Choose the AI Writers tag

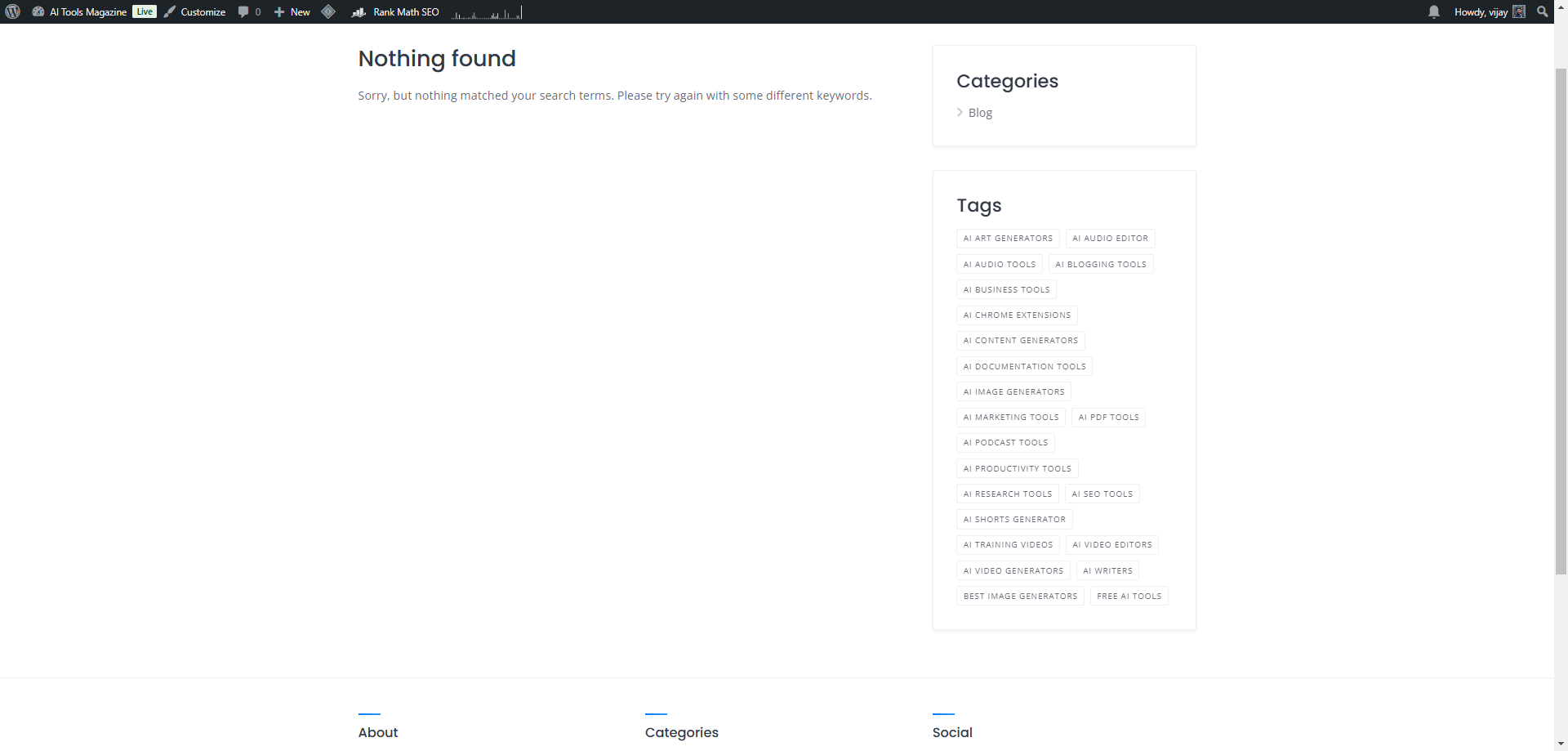tap(1107, 570)
